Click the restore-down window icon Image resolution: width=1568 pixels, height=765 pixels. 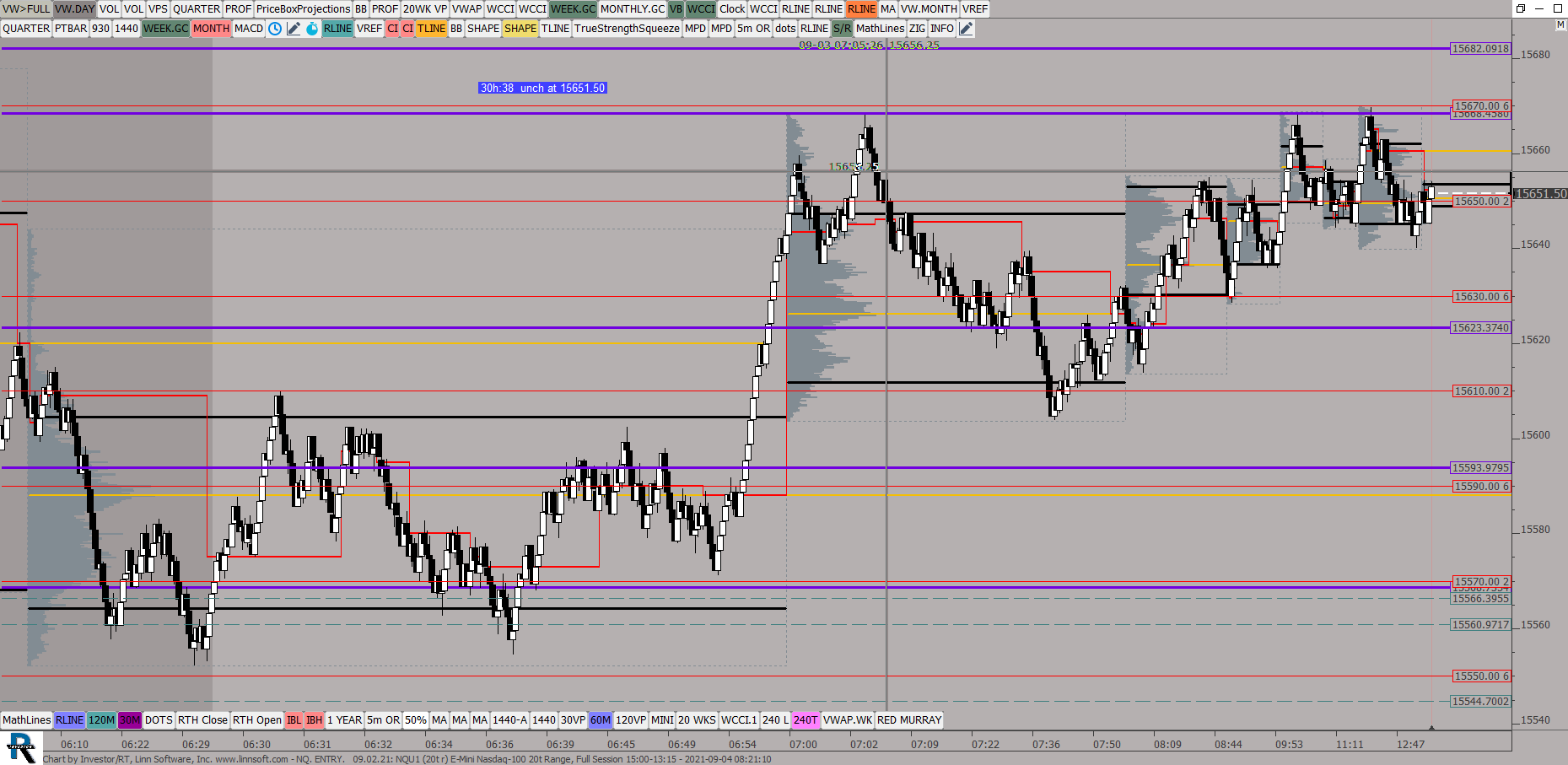point(1521,8)
